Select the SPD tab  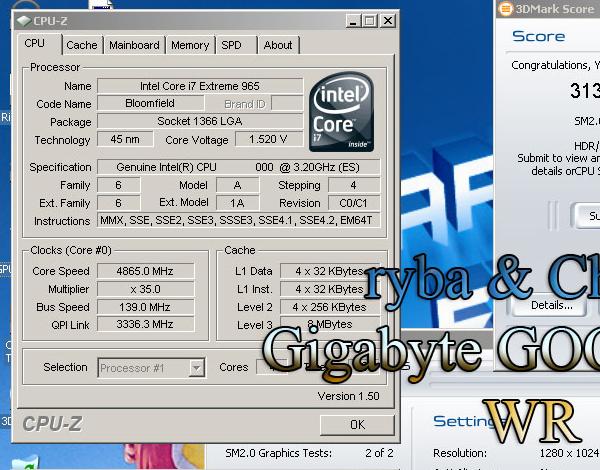point(232,45)
